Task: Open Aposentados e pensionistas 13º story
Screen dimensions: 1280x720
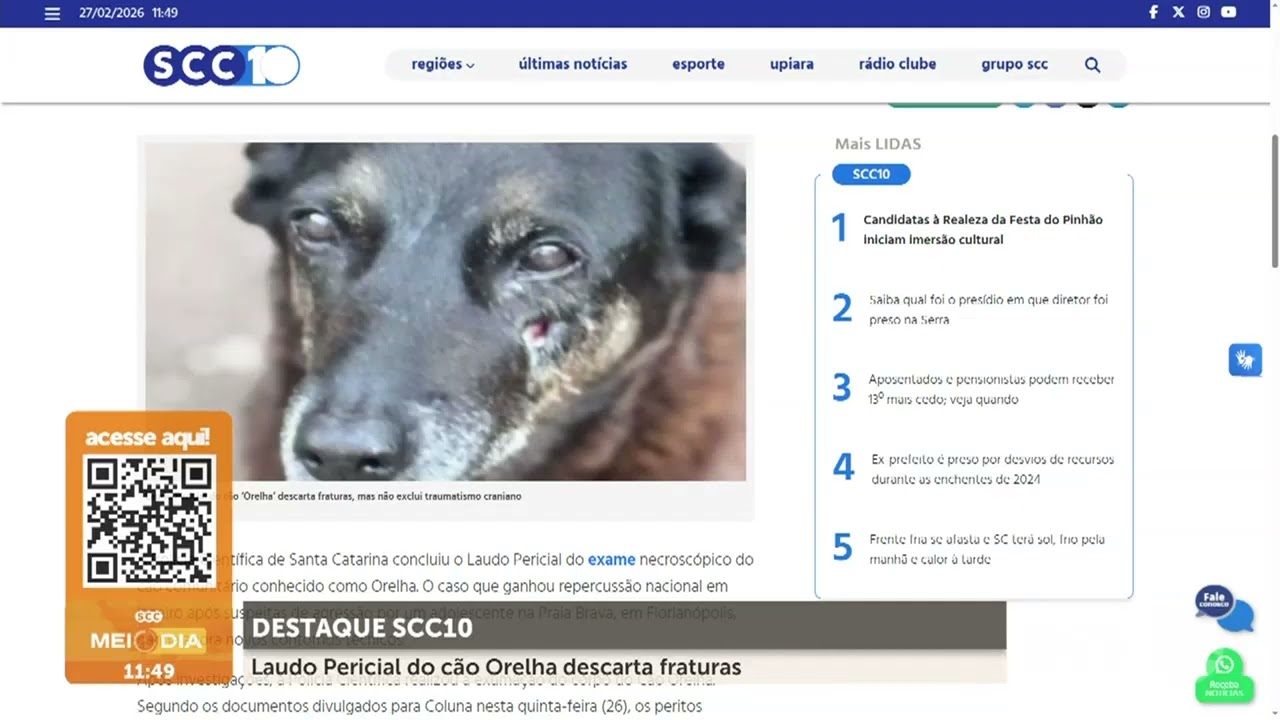Action: [991, 389]
